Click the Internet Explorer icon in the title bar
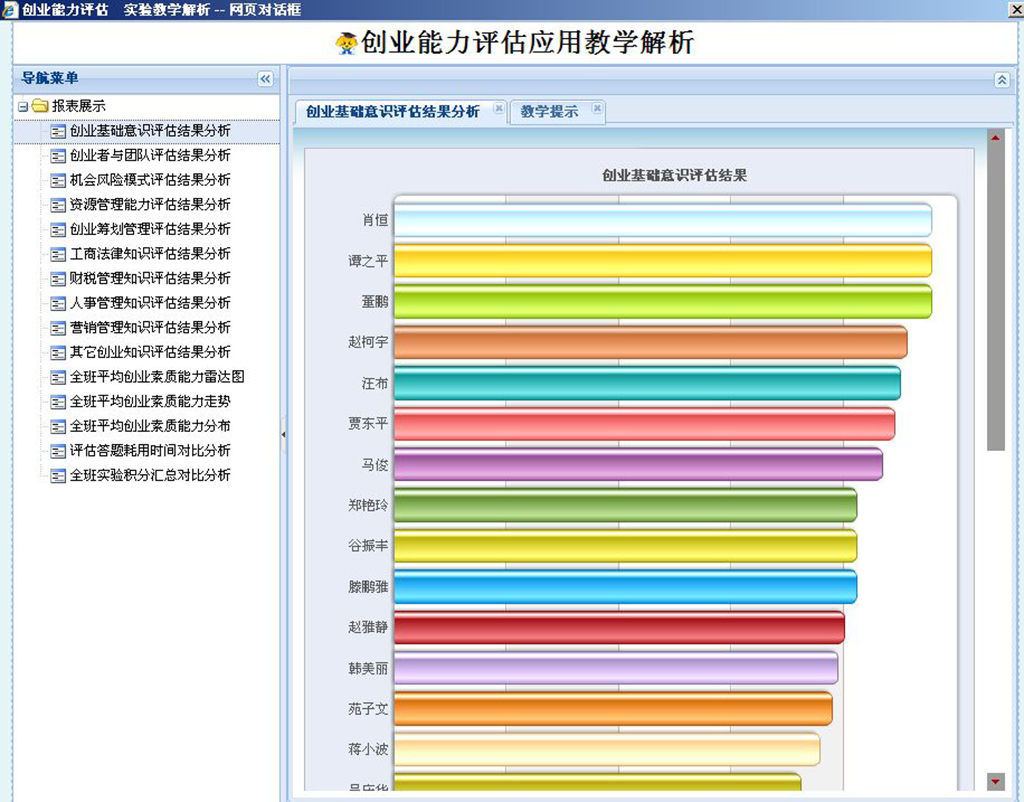The height and width of the screenshot is (802, 1024). pos(10,10)
